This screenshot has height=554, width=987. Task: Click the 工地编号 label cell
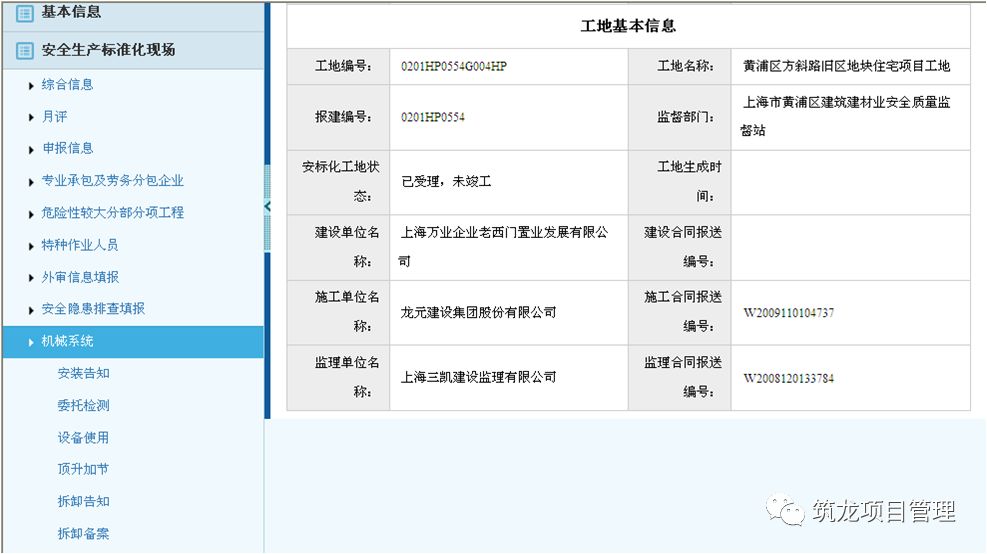coord(339,66)
